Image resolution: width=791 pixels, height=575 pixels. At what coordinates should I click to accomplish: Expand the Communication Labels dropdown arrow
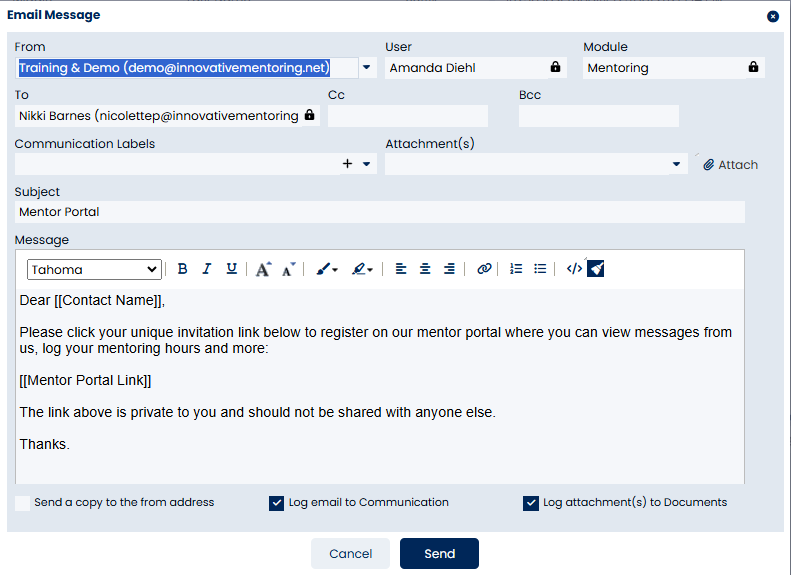tap(367, 164)
